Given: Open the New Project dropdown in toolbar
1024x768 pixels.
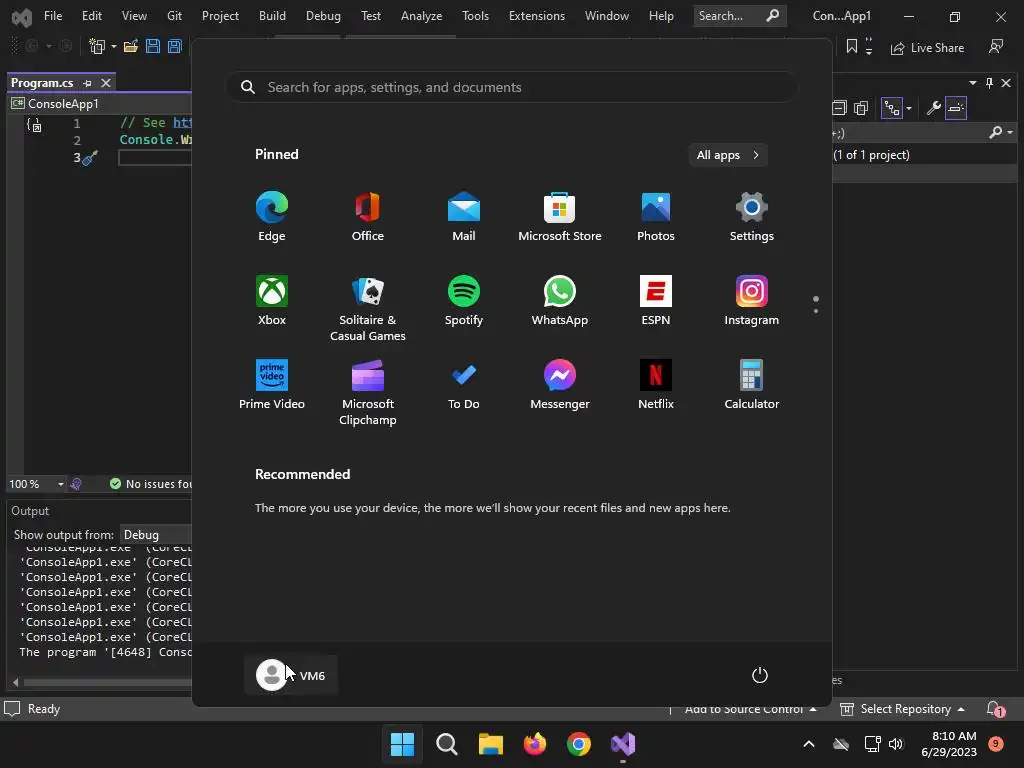Looking at the screenshot, I should pos(114,46).
